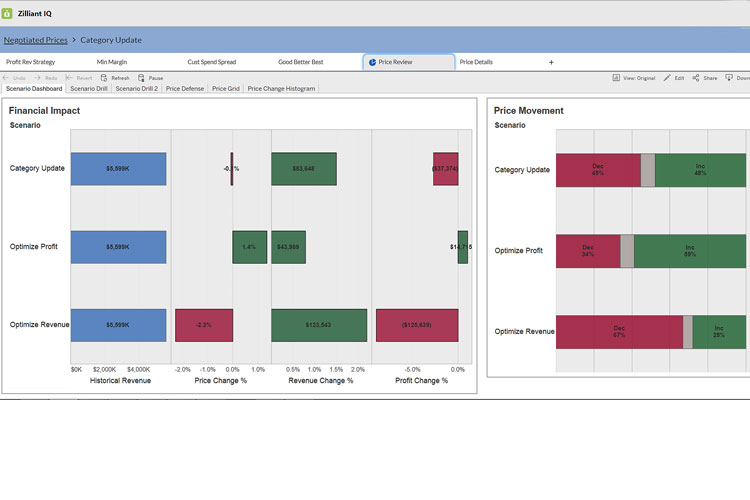
Task: Click the red Optimize Revenue price change bar
Action: 204,325
